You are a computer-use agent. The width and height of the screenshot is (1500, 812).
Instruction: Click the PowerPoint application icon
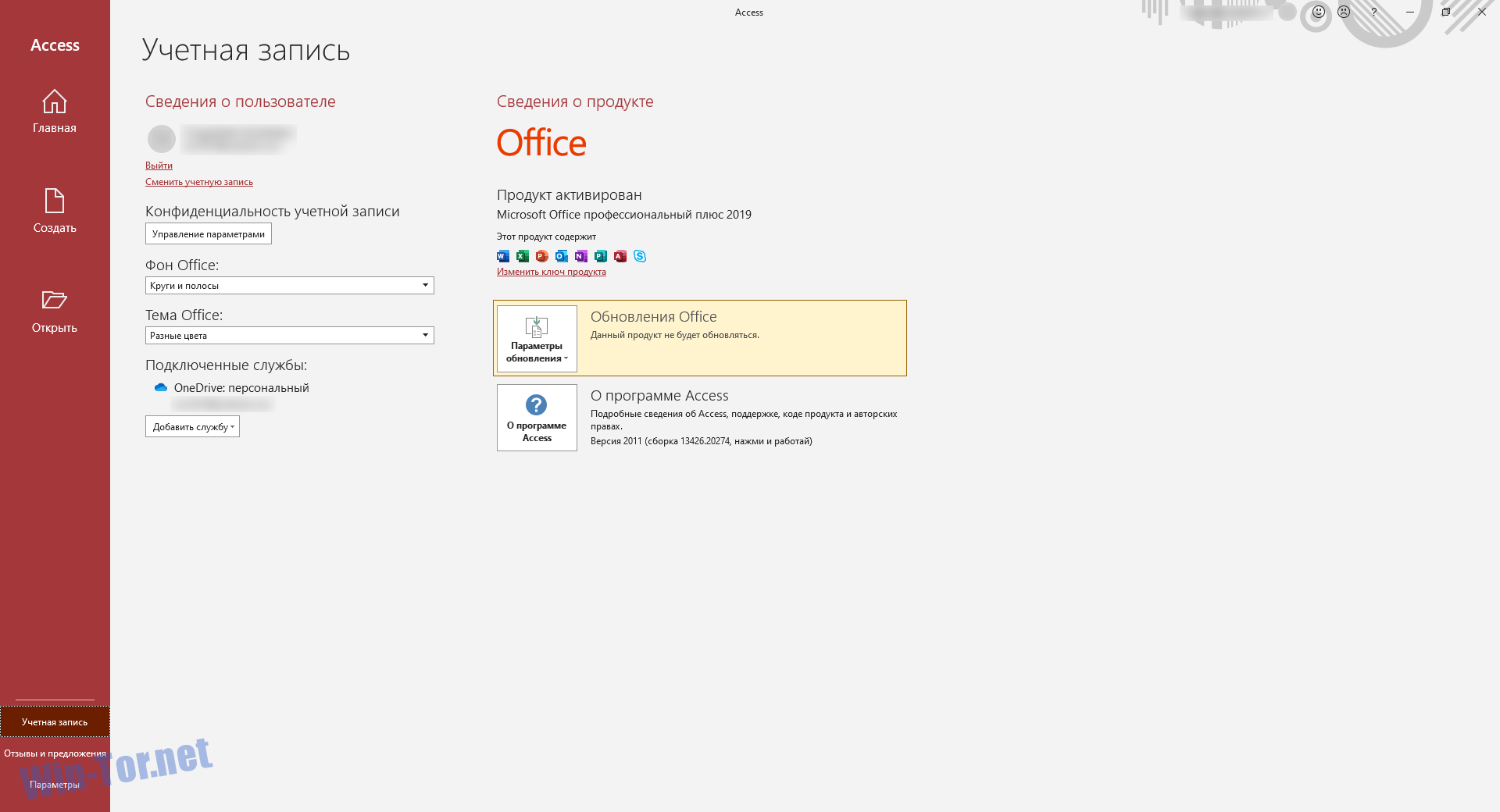(542, 256)
